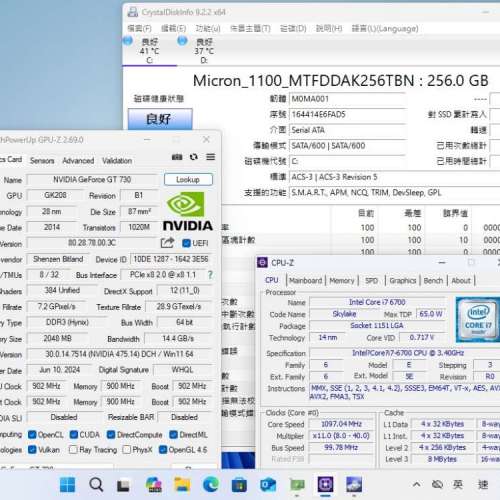Toggle the CUDA checkbox

(74, 435)
